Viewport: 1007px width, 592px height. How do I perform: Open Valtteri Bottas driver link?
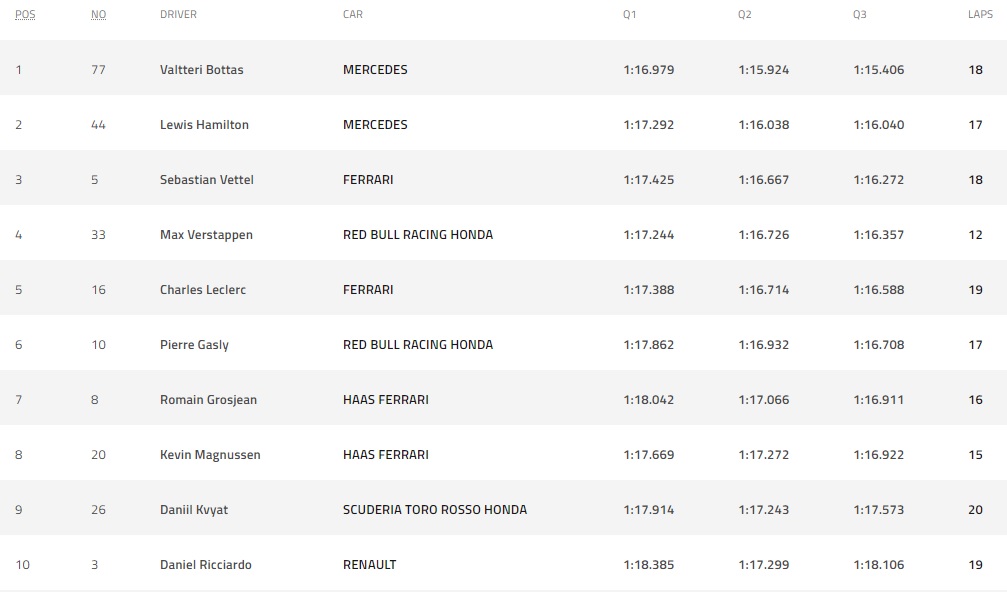(x=202, y=69)
